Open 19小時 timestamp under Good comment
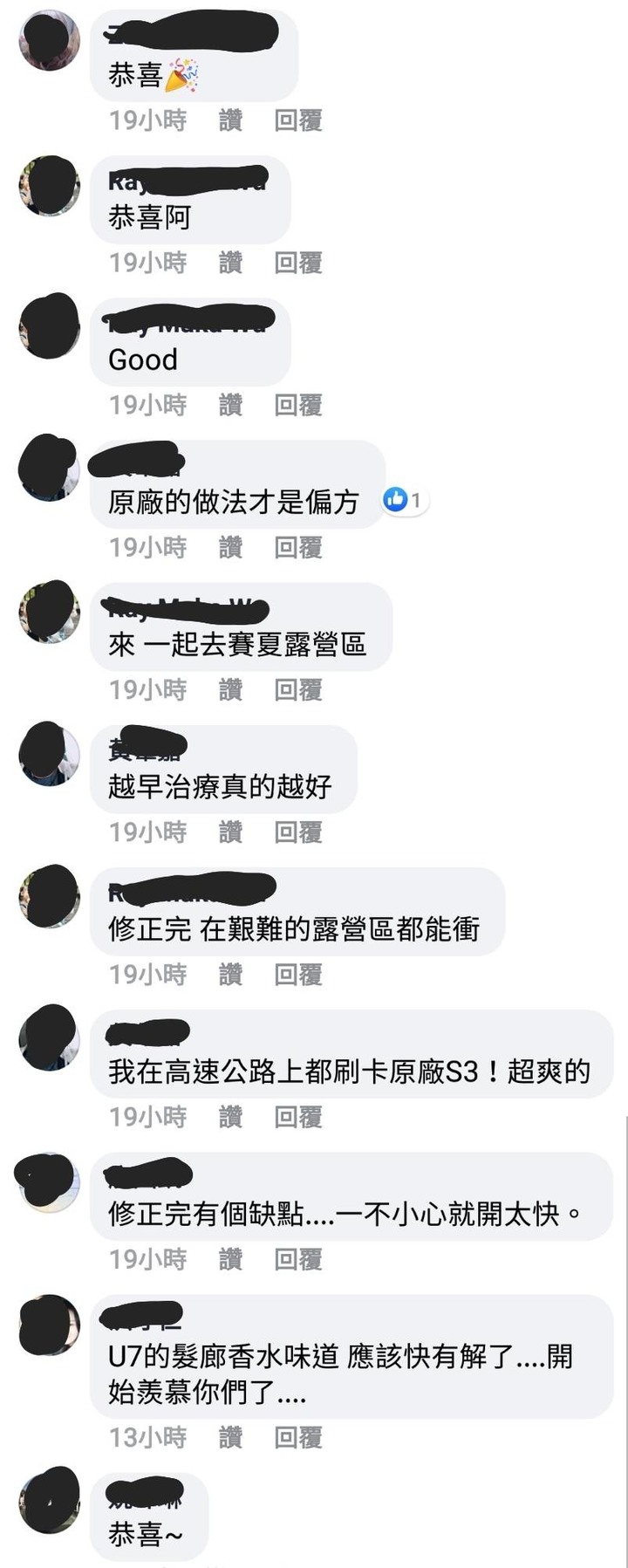The image size is (628, 1568). (x=147, y=405)
